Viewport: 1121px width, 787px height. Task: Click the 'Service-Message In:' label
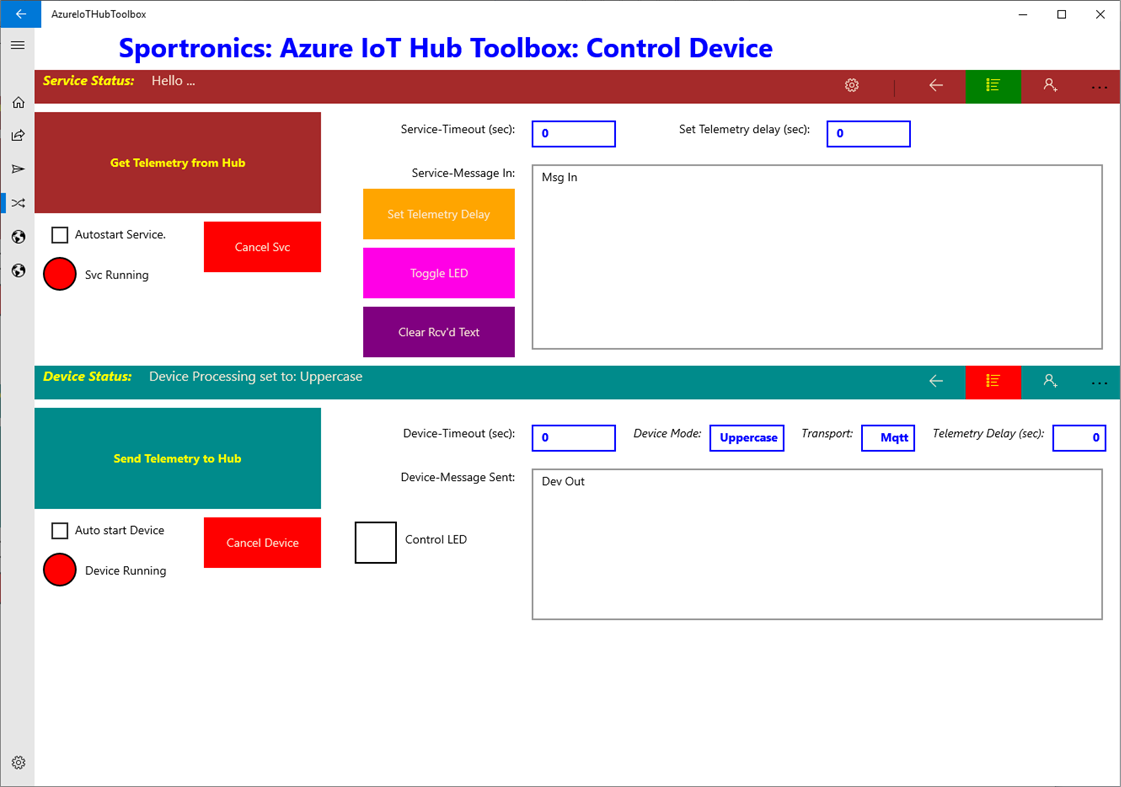(463, 173)
